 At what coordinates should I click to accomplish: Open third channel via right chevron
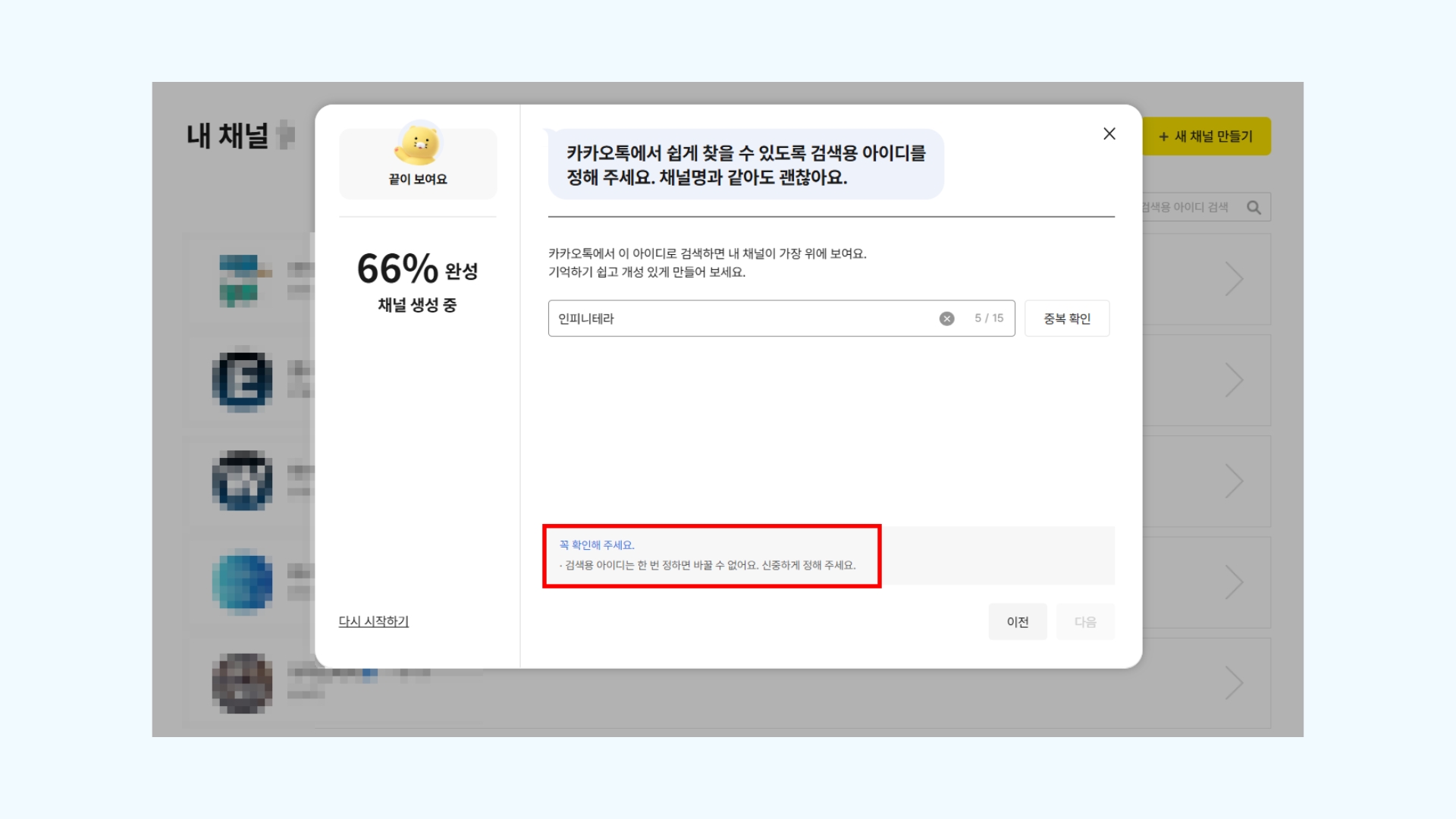[x=1234, y=482]
